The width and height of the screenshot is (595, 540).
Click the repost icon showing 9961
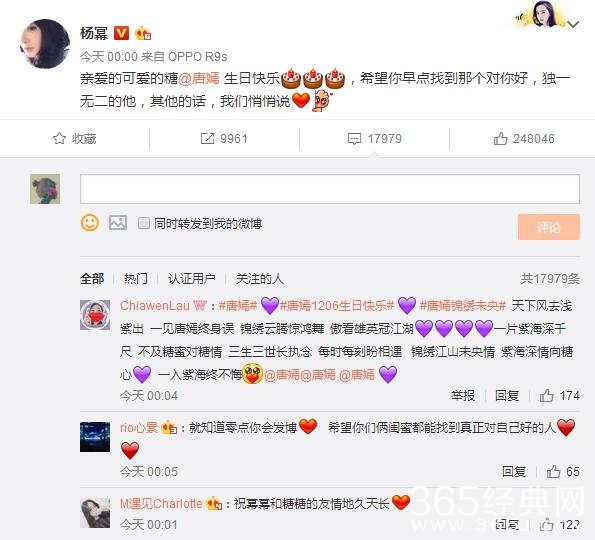click(x=207, y=139)
